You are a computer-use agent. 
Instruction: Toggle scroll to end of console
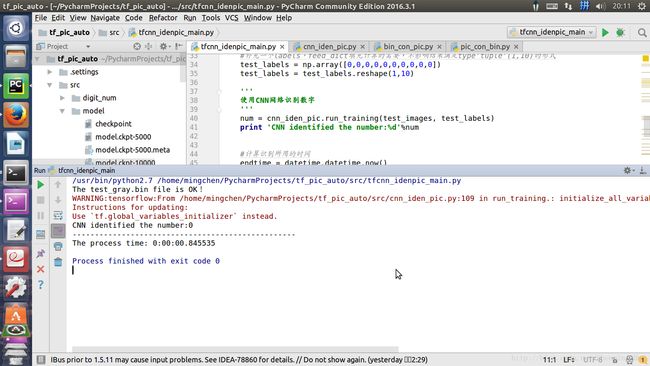pyautogui.click(x=58, y=231)
